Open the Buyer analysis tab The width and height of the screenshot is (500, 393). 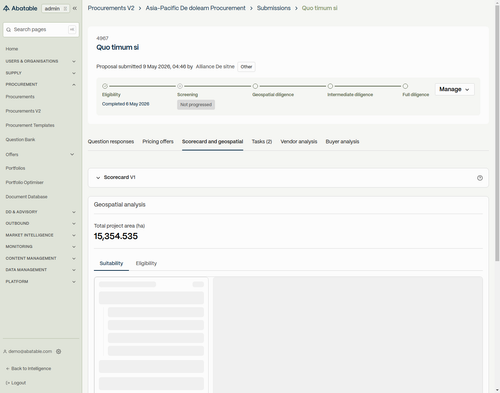(342, 142)
